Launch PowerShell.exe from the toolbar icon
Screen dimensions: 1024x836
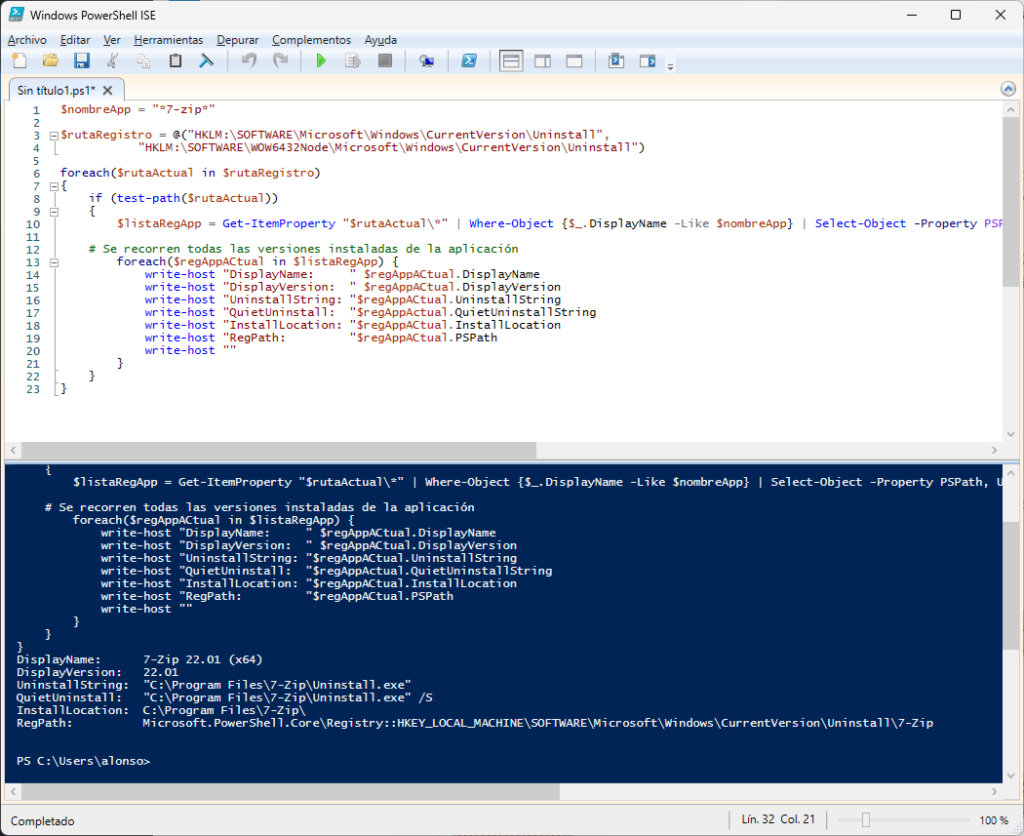pyautogui.click(x=470, y=60)
